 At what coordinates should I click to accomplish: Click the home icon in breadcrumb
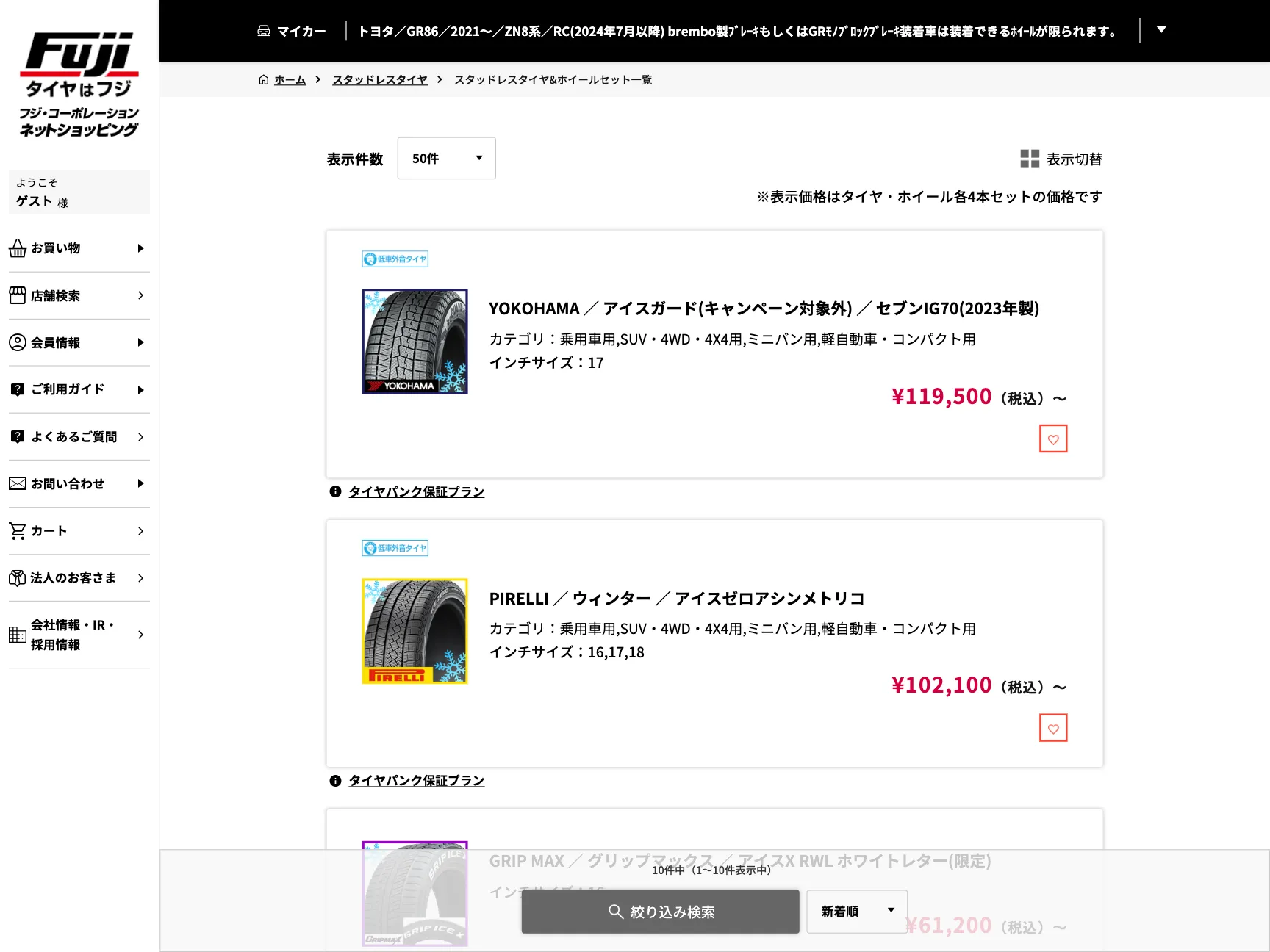point(264,80)
